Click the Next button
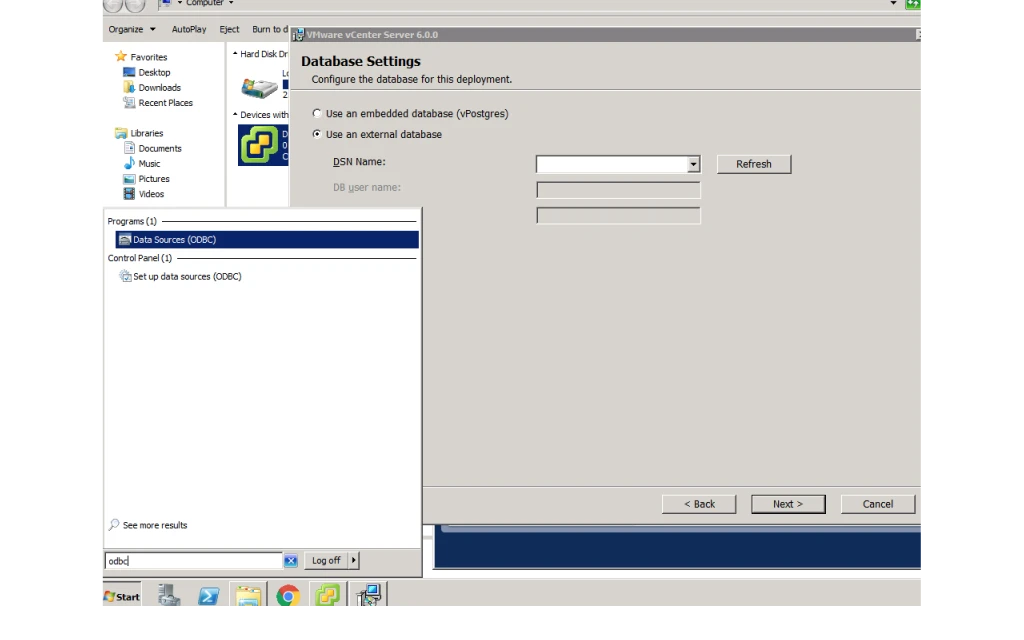This screenshot has width=1024, height=640. click(x=788, y=504)
